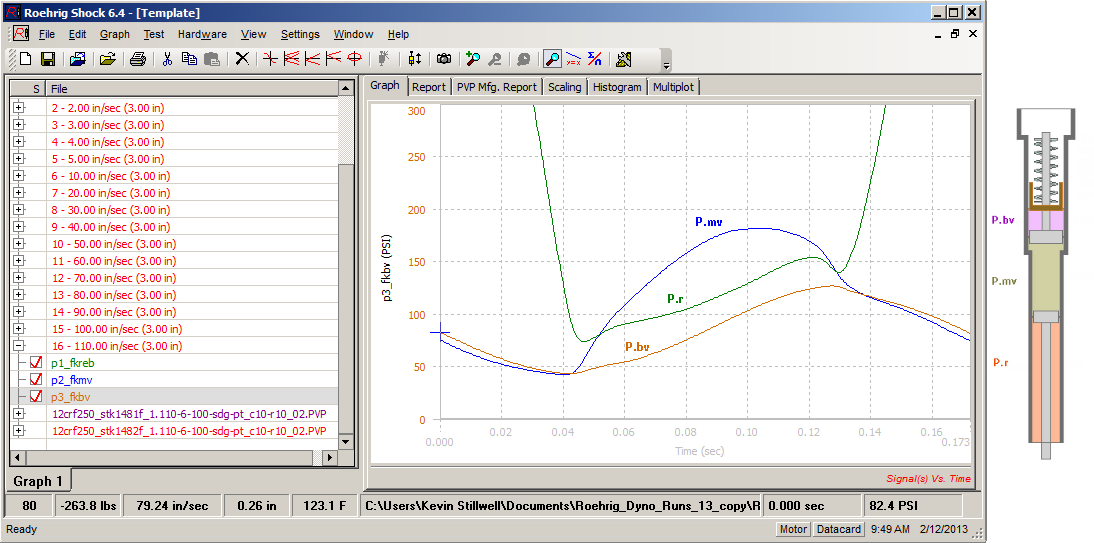Image resolution: width=1094 pixels, height=543 pixels.
Task: Expand the 12crf250_stk1481f PVP file node
Action: [18, 413]
